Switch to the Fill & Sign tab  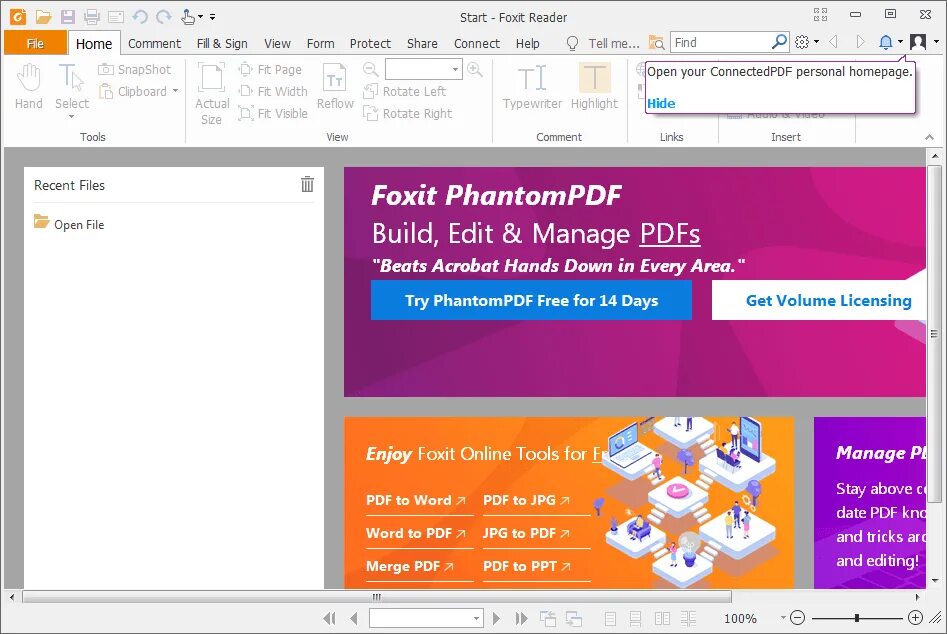pos(222,43)
